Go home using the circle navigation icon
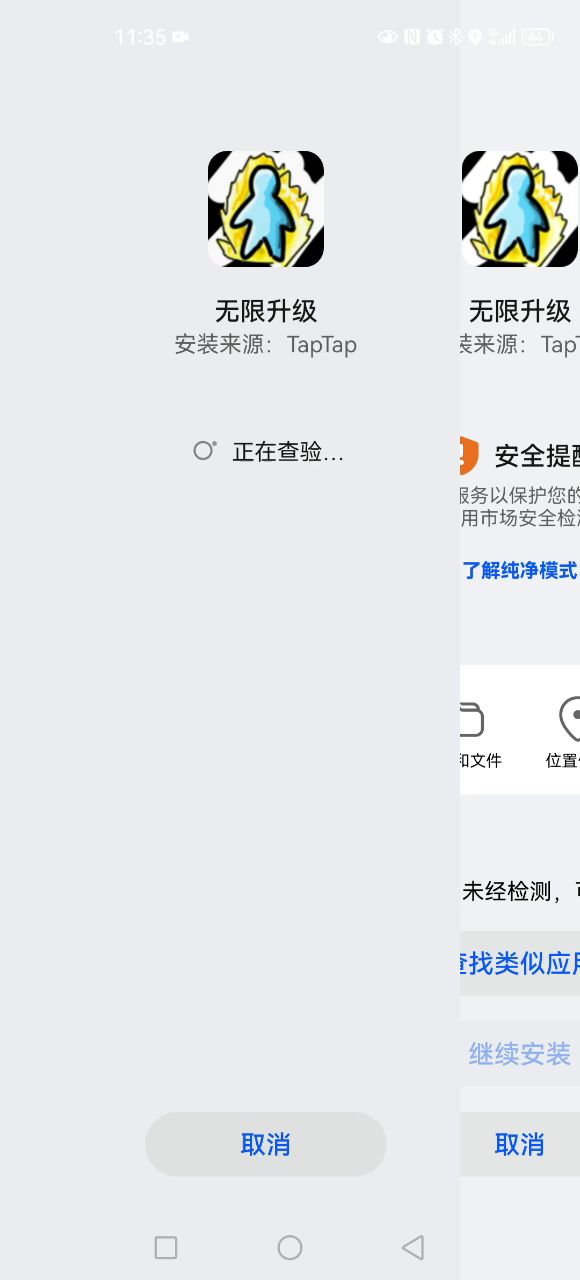 (290, 1247)
